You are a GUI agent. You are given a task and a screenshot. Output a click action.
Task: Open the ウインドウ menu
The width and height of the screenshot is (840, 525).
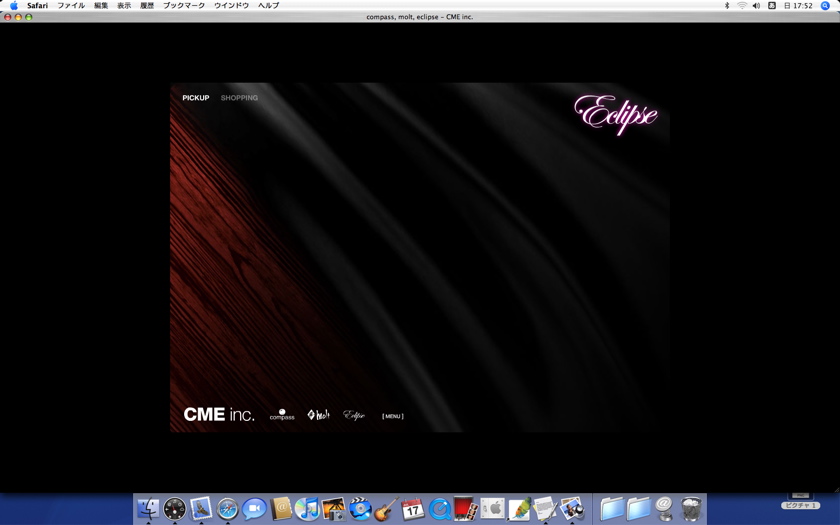pyautogui.click(x=231, y=5)
